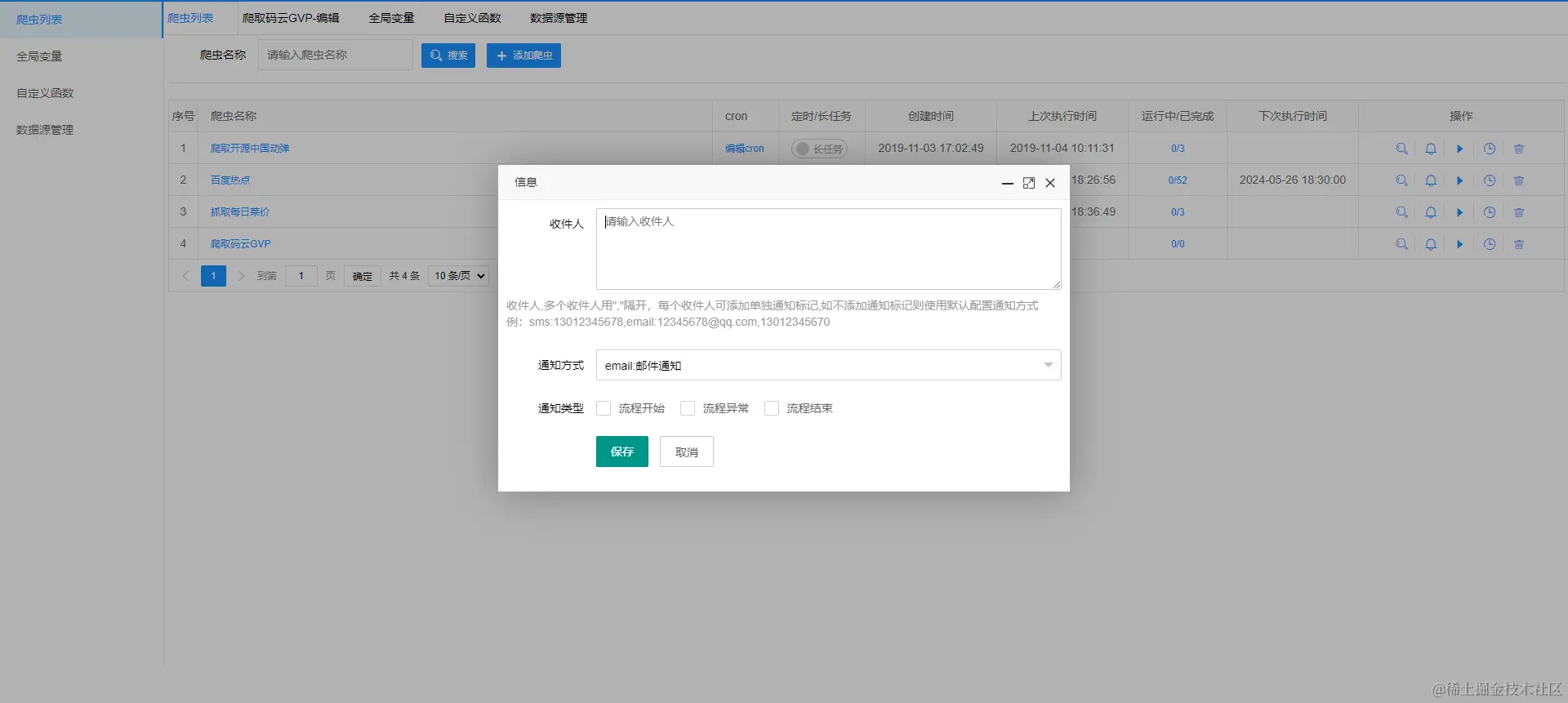Click the 0/3 run count for 爬取开源中国动弹

1178,149
